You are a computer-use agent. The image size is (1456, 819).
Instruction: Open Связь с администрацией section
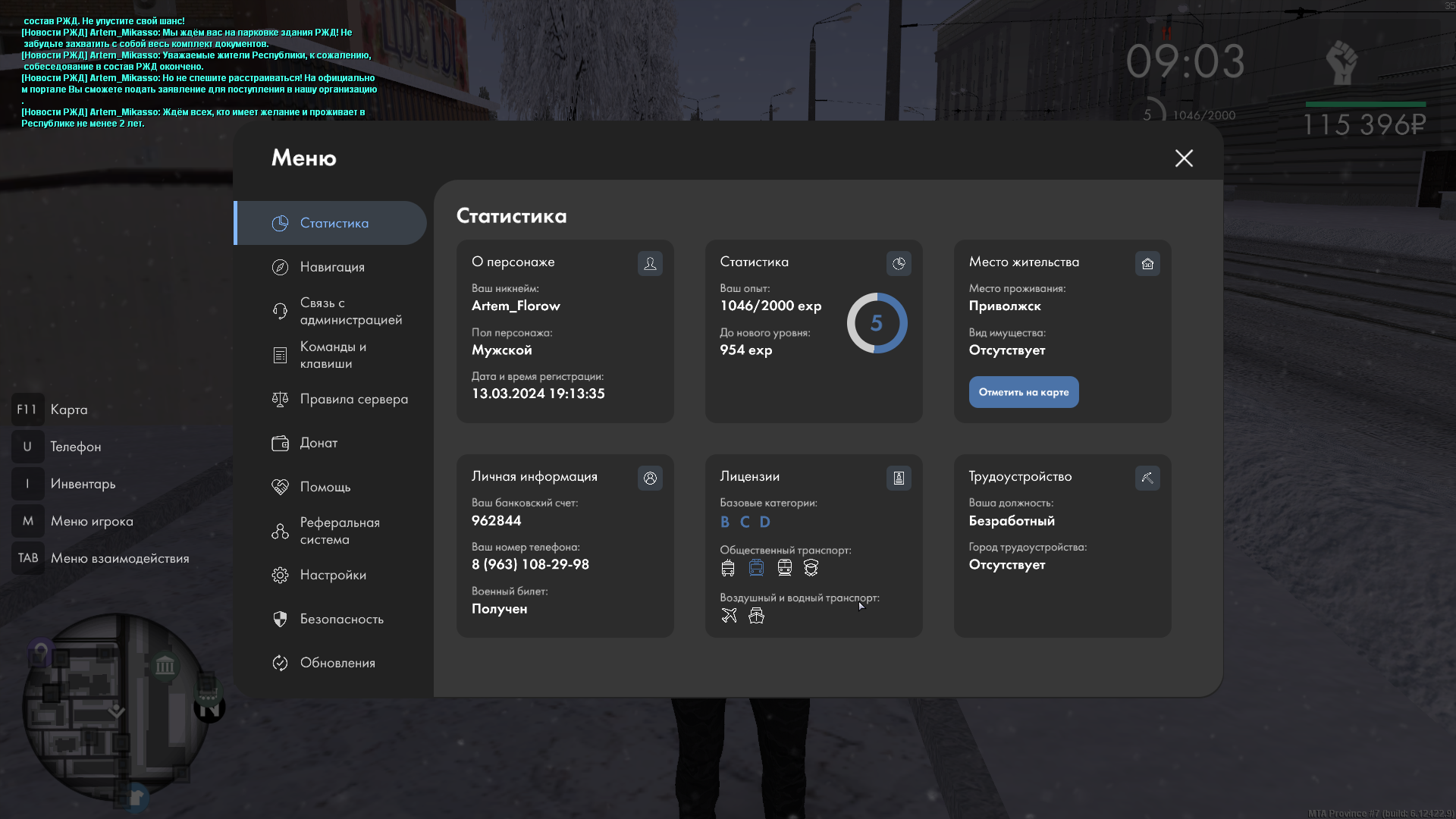pyautogui.click(x=350, y=311)
